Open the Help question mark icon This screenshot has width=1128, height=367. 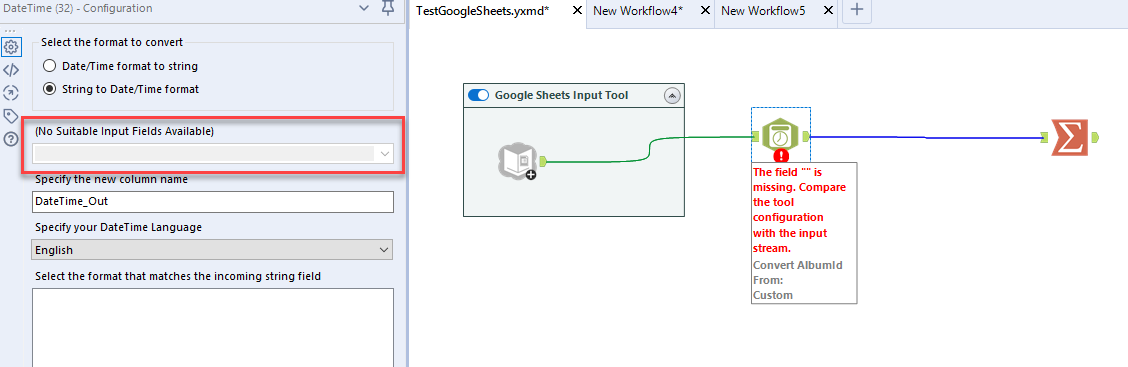(11, 139)
